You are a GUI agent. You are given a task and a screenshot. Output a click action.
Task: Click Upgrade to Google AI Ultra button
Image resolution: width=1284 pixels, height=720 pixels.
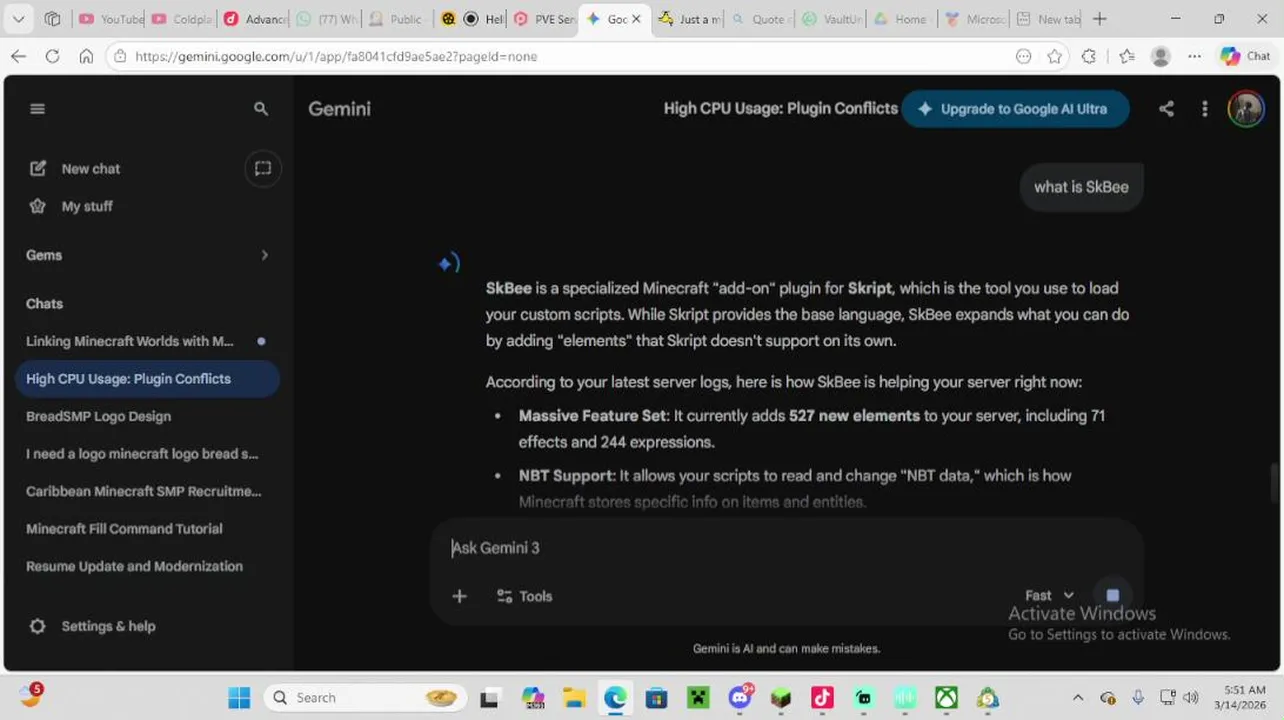(x=1015, y=109)
